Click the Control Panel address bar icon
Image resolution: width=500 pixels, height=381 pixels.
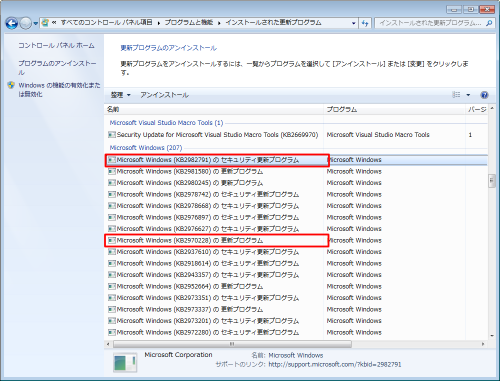coord(45,23)
